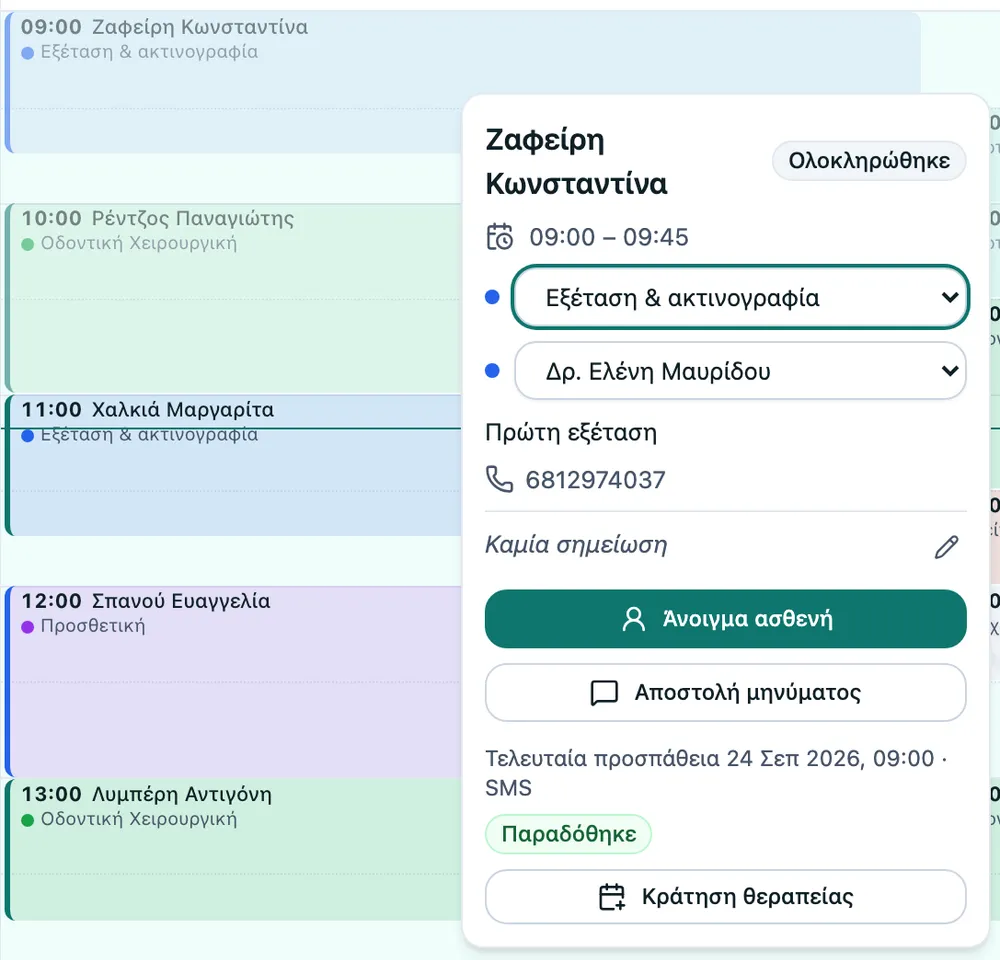Screen dimensions: 1000x960
Task: Open the Δρ. Ελένη Μαυρίδου doctor dropdown
Action: tap(740, 371)
